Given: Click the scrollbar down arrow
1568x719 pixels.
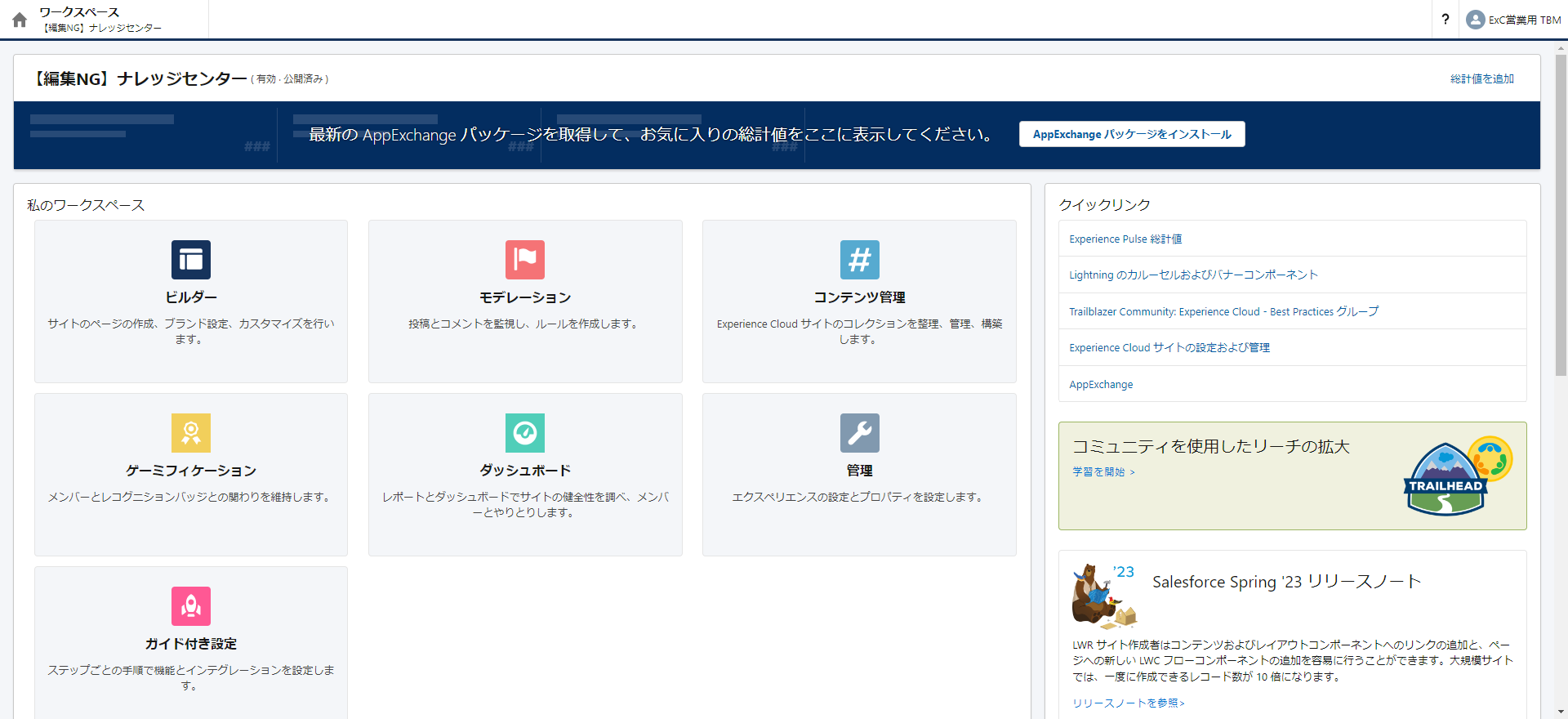Looking at the screenshot, I should (x=1561, y=712).
